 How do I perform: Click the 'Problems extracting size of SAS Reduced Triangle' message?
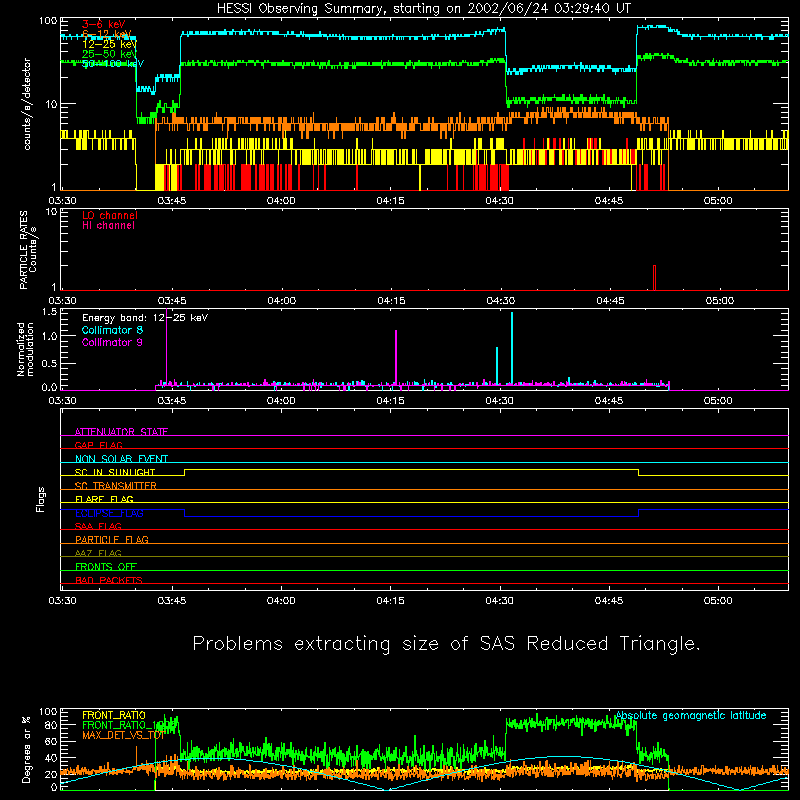[x=446, y=644]
